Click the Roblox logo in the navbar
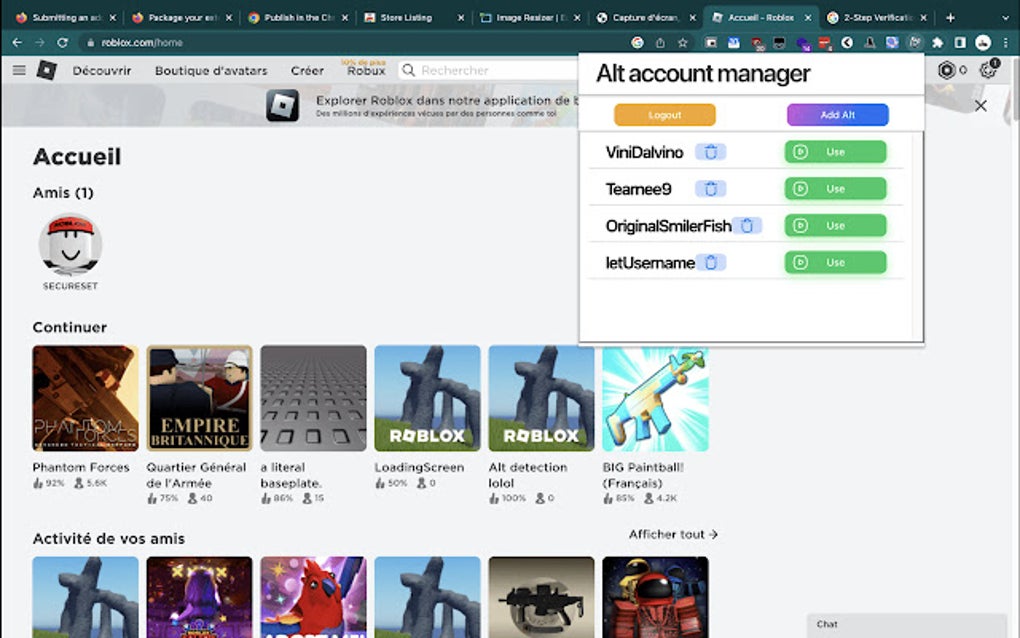 point(44,70)
